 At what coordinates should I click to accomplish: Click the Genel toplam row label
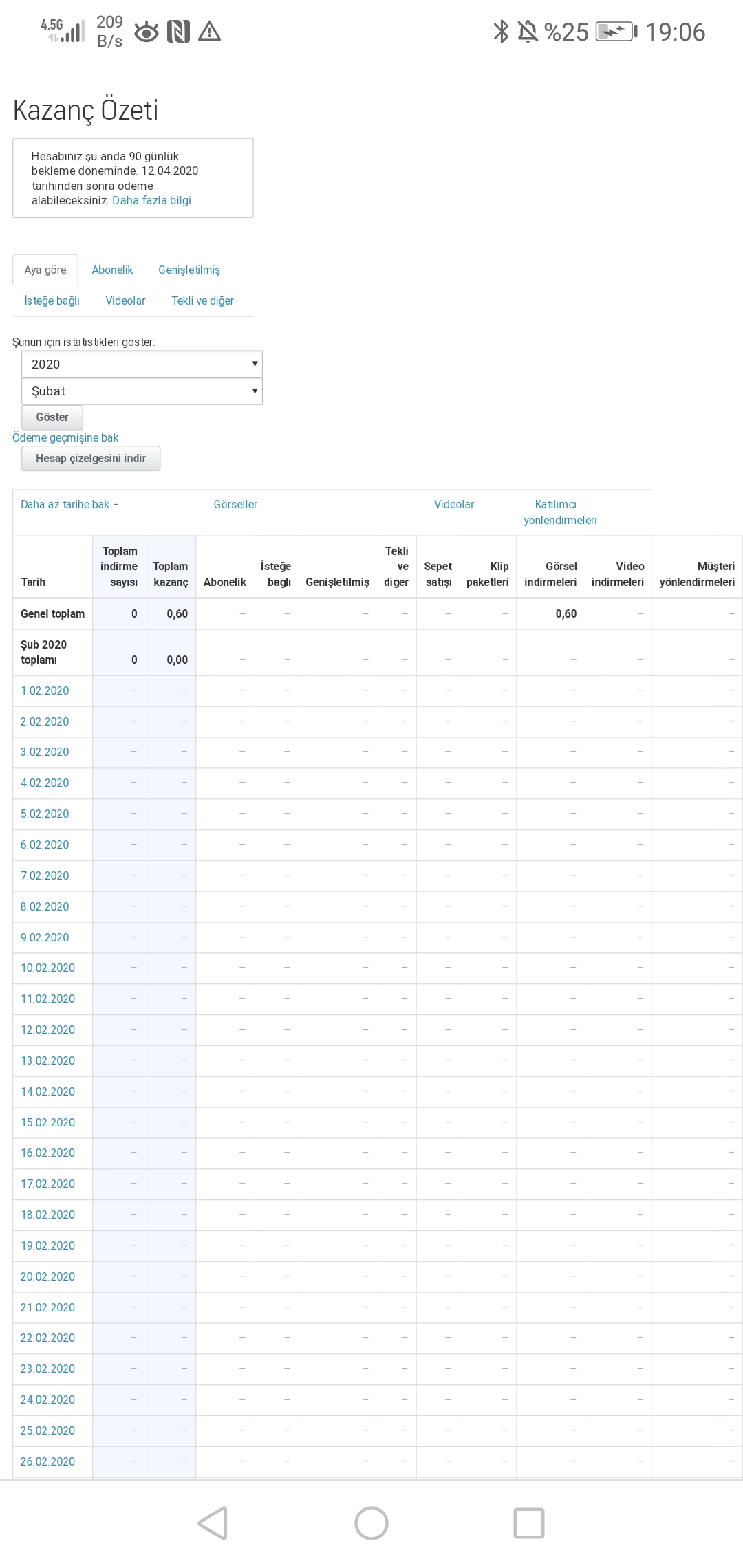pyautogui.click(x=52, y=613)
